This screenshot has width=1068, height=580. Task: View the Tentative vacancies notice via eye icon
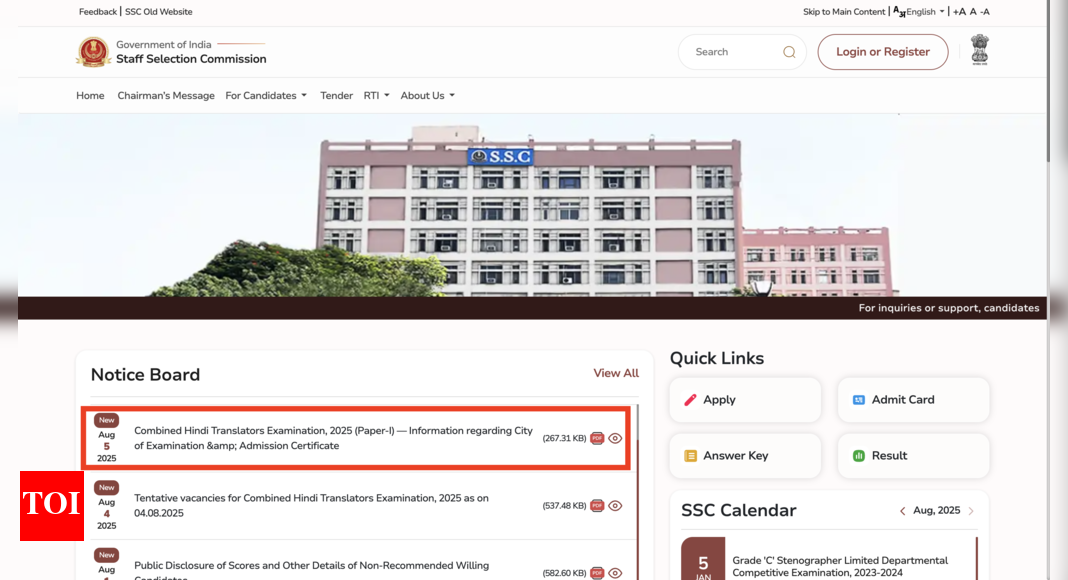(x=615, y=506)
